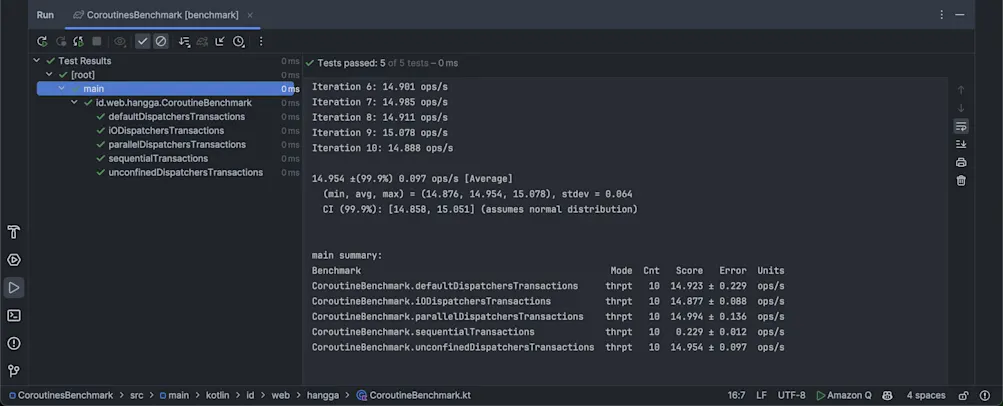This screenshot has height=406, width=1003.
Task: Rerun the benchmark tests
Action: (42, 42)
